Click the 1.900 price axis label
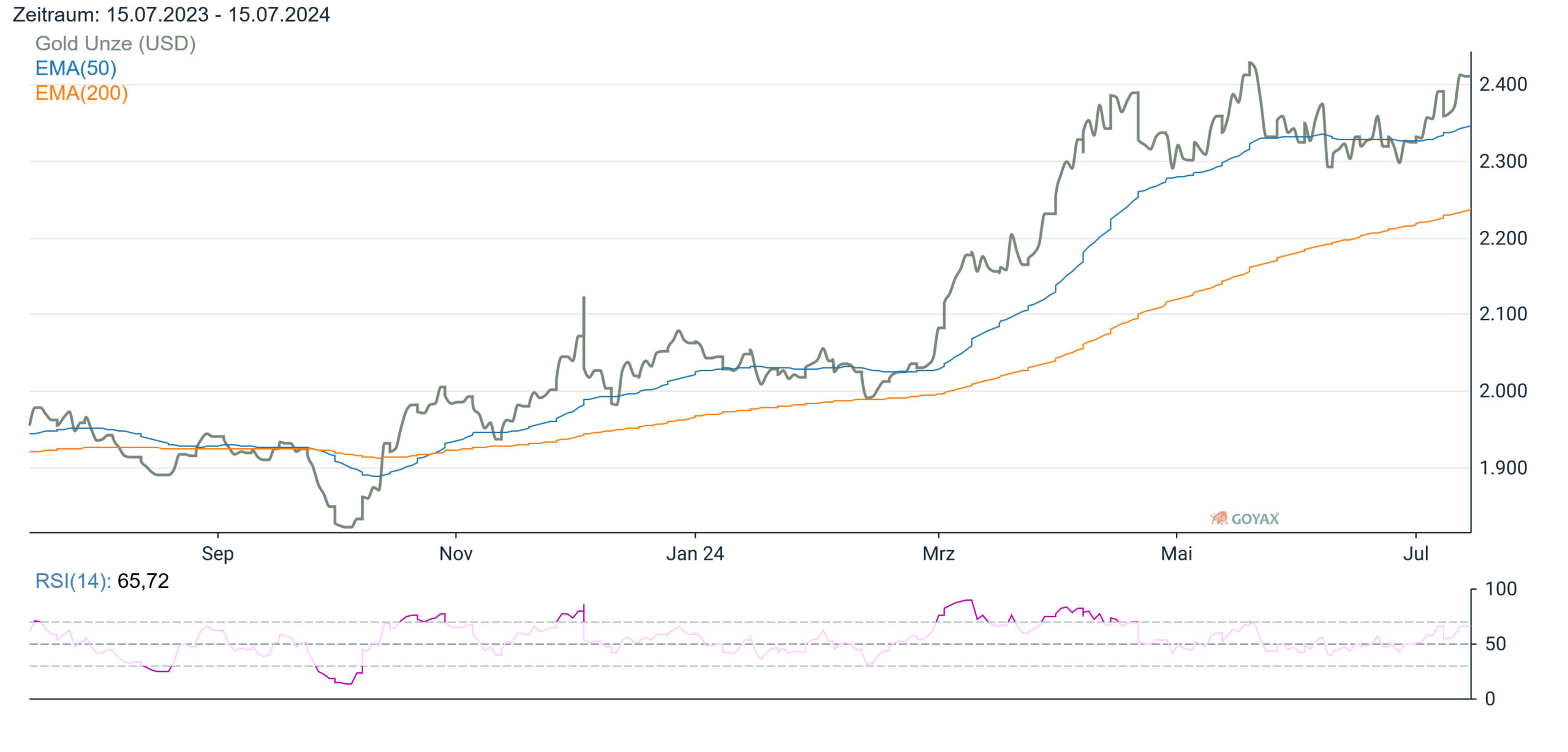1568x752 pixels. [1502, 467]
